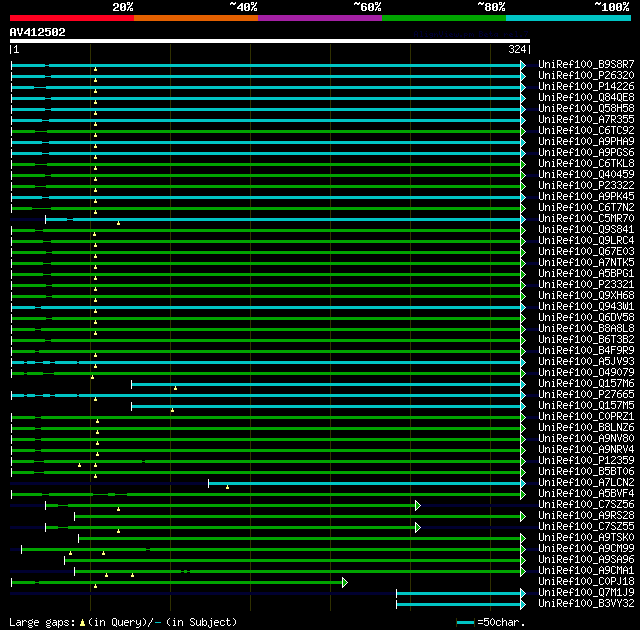
Task: Click end arrow of UniRef100_B9S8R7 alignment
Action: (523, 65)
